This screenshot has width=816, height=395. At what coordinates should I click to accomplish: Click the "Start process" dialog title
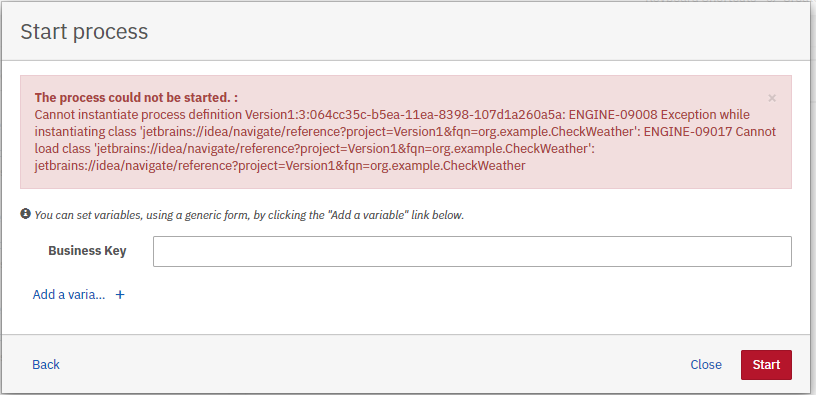[x=84, y=31]
